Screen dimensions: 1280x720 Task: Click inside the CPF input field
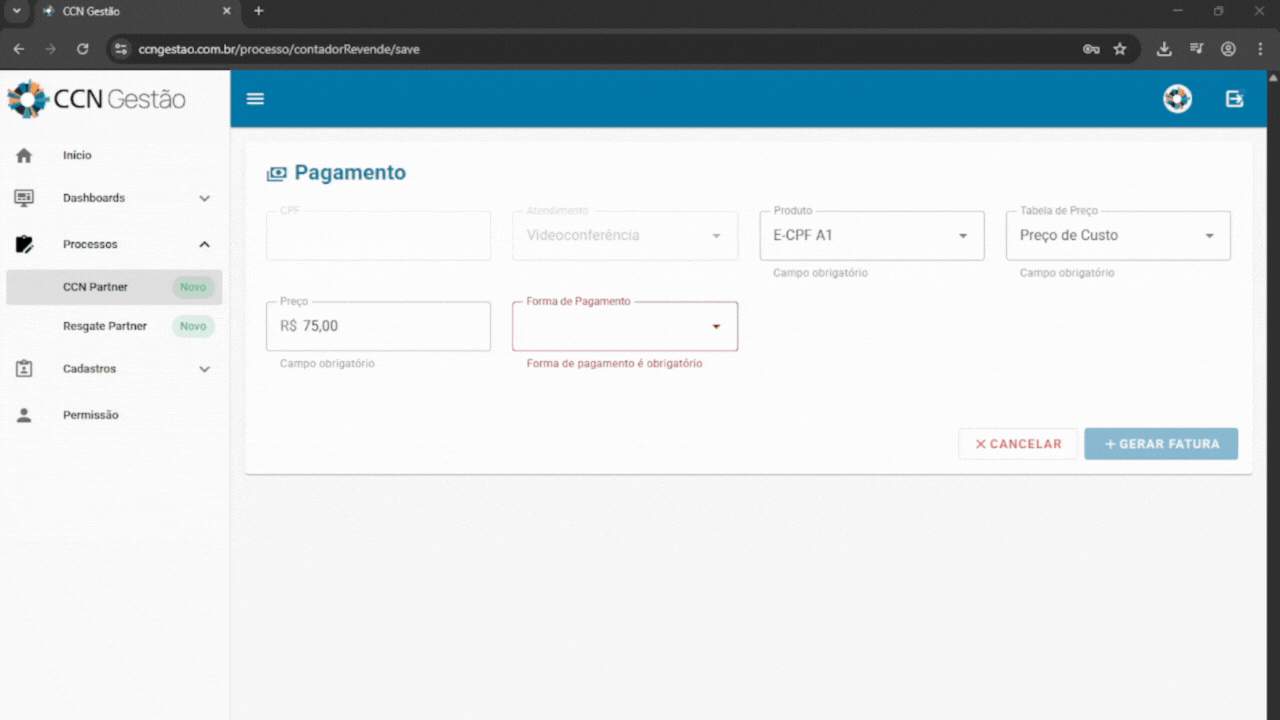pos(377,235)
